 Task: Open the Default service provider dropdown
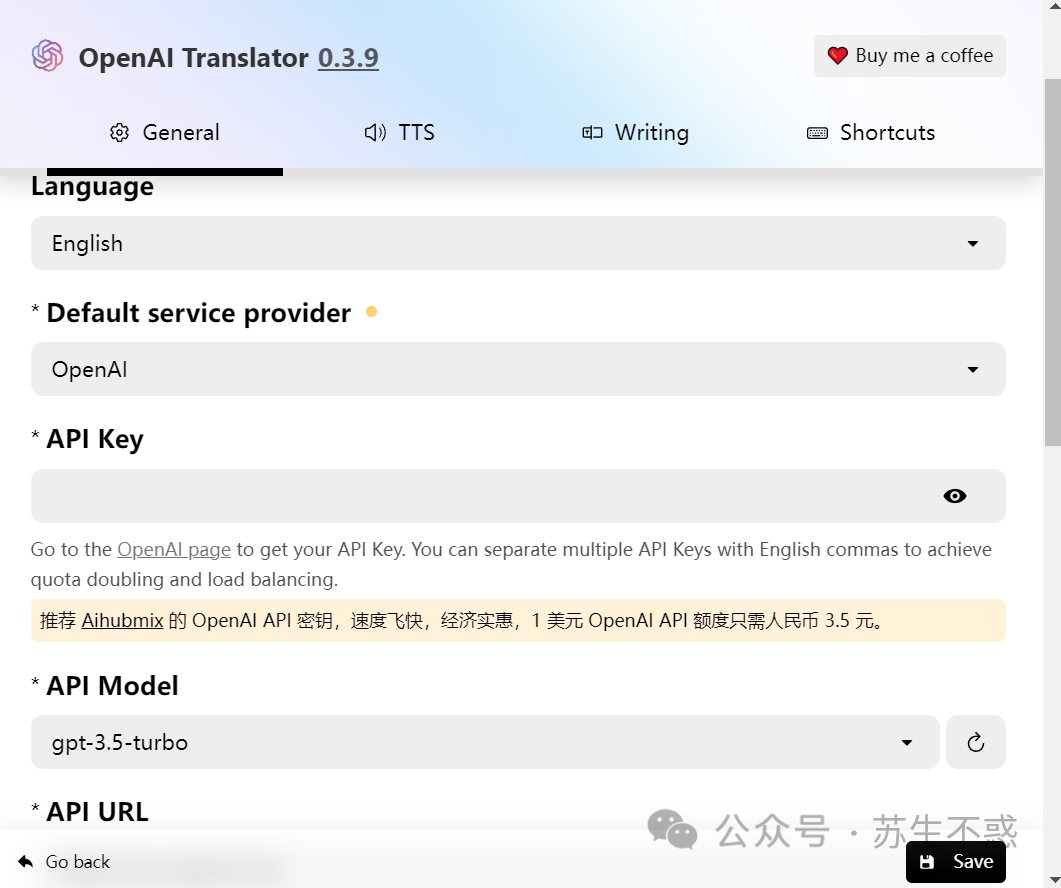(518, 369)
